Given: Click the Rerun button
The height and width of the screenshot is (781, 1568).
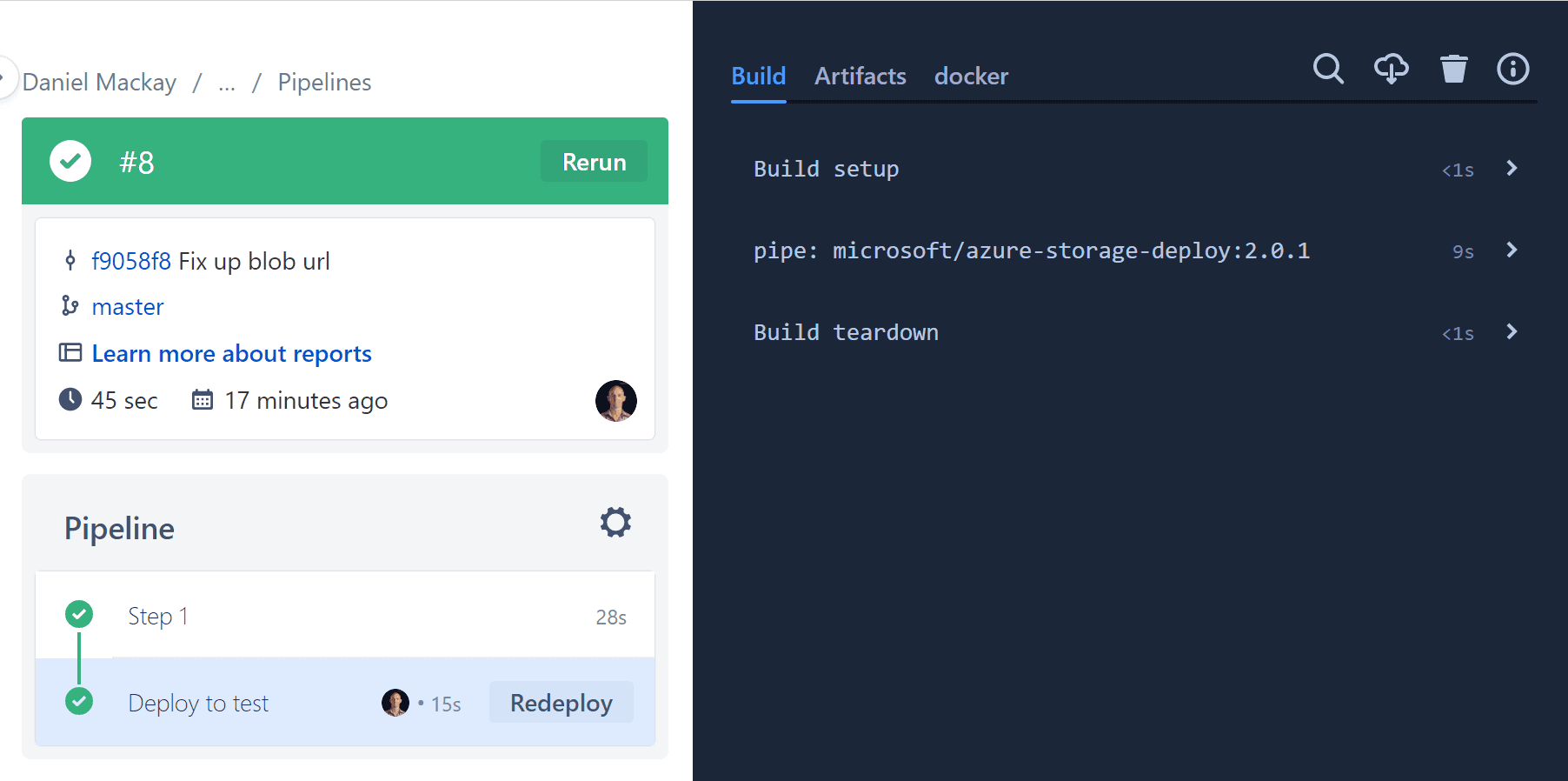Looking at the screenshot, I should point(595,162).
